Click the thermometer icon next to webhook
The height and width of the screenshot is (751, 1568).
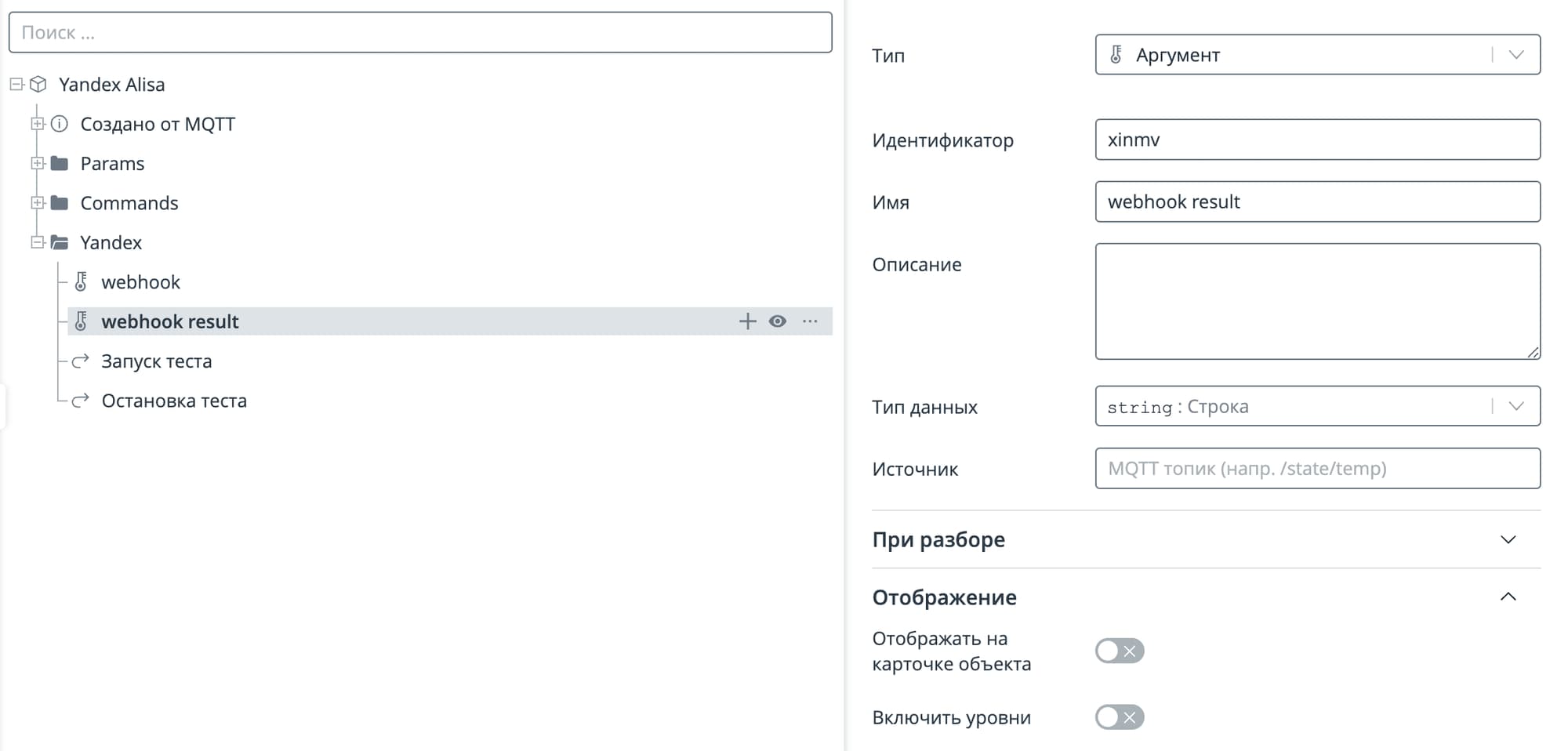[81, 282]
